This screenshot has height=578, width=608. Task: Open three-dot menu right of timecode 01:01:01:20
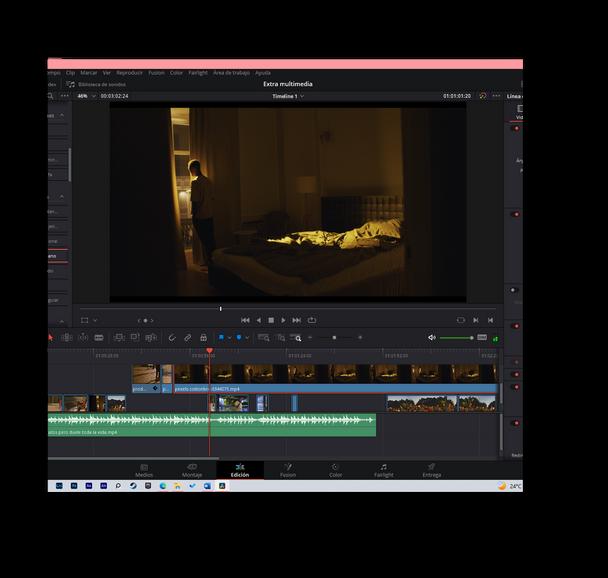tap(496, 96)
